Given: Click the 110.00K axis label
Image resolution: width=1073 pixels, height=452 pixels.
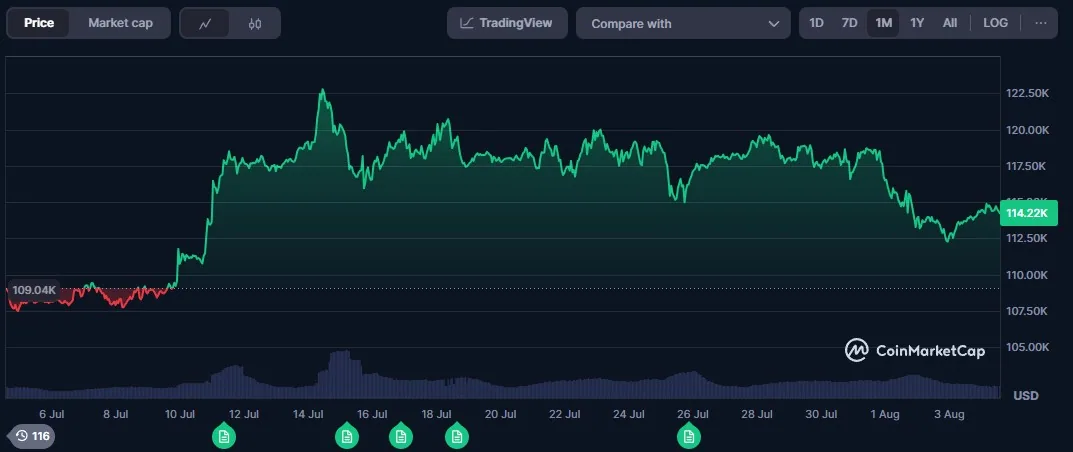Looking at the screenshot, I should click(x=1027, y=275).
